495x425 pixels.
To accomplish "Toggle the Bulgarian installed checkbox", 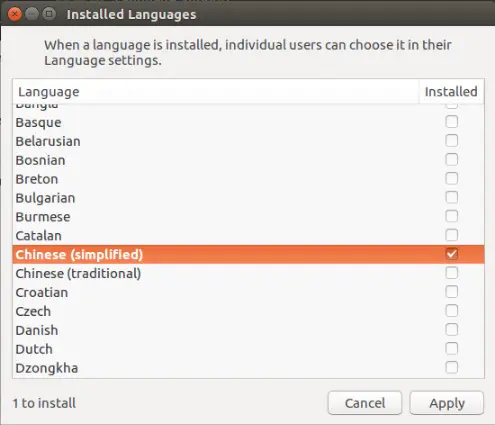I will coord(451,197).
